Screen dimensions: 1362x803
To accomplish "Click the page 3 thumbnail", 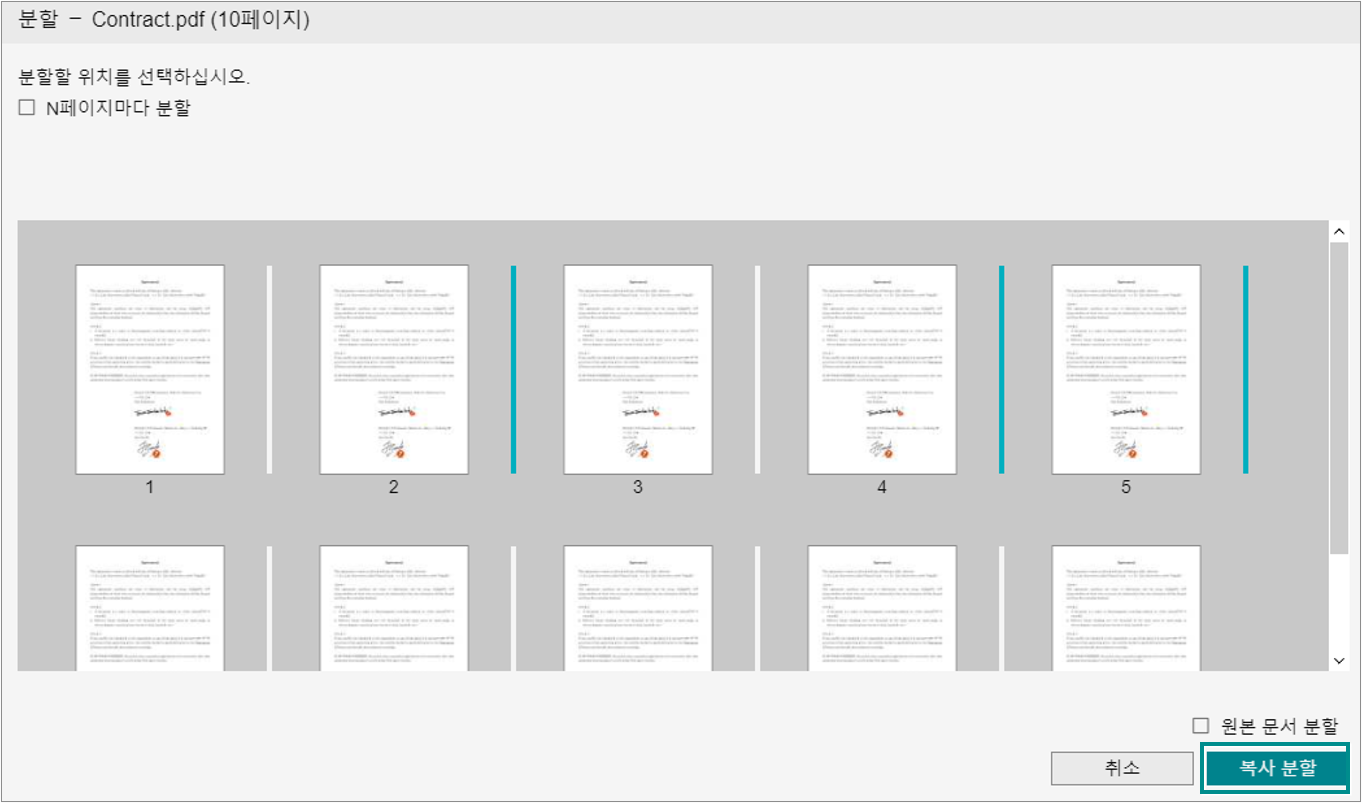I will pos(638,369).
